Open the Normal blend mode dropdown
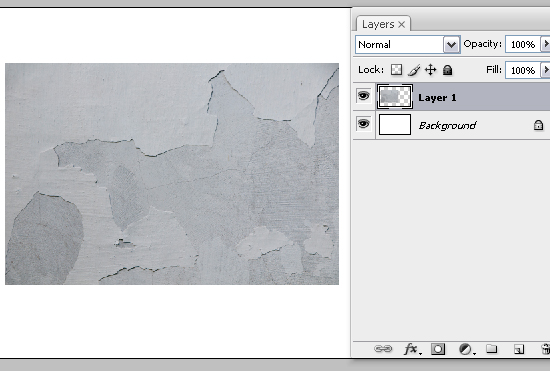550x371 pixels. coord(408,45)
